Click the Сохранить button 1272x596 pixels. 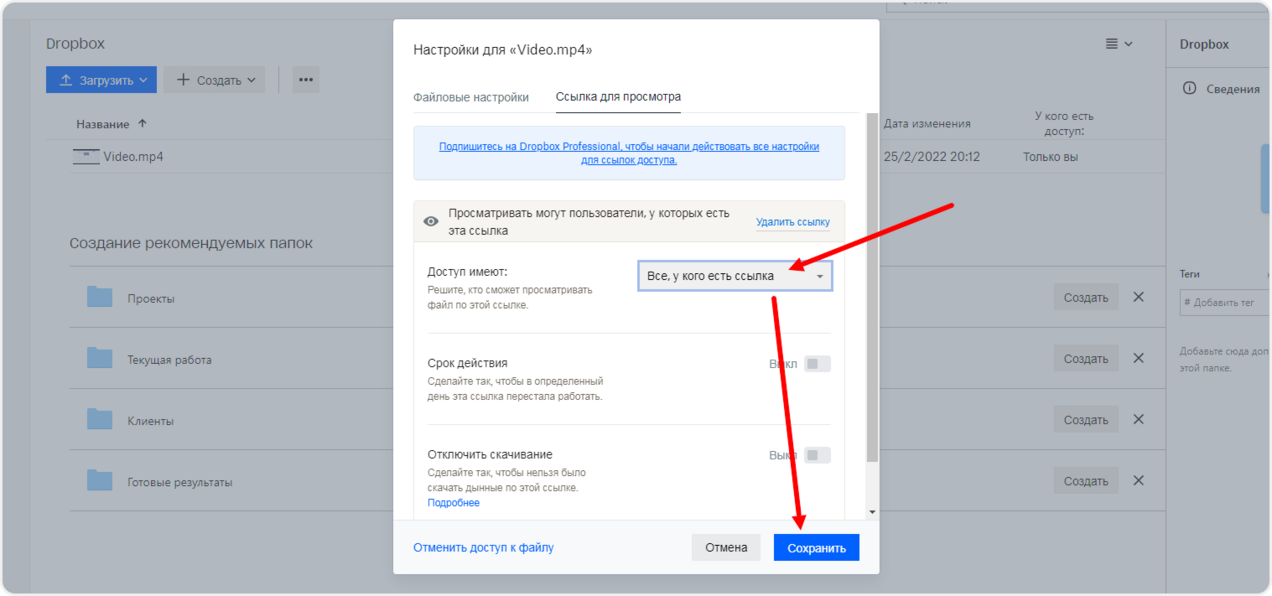(x=816, y=547)
